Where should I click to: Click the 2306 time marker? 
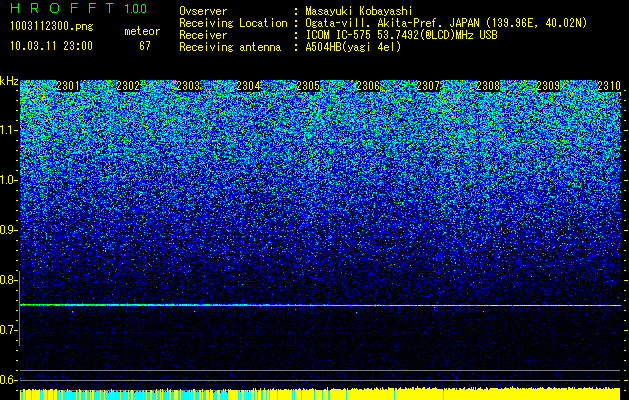[x=368, y=86]
